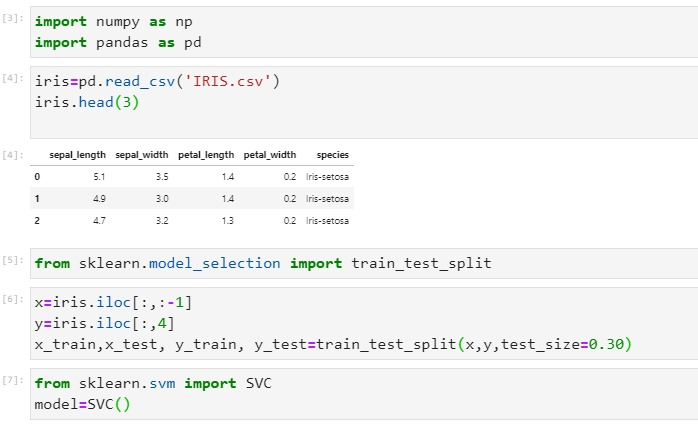Select the 3.5 sepal_width value

(x=162, y=177)
